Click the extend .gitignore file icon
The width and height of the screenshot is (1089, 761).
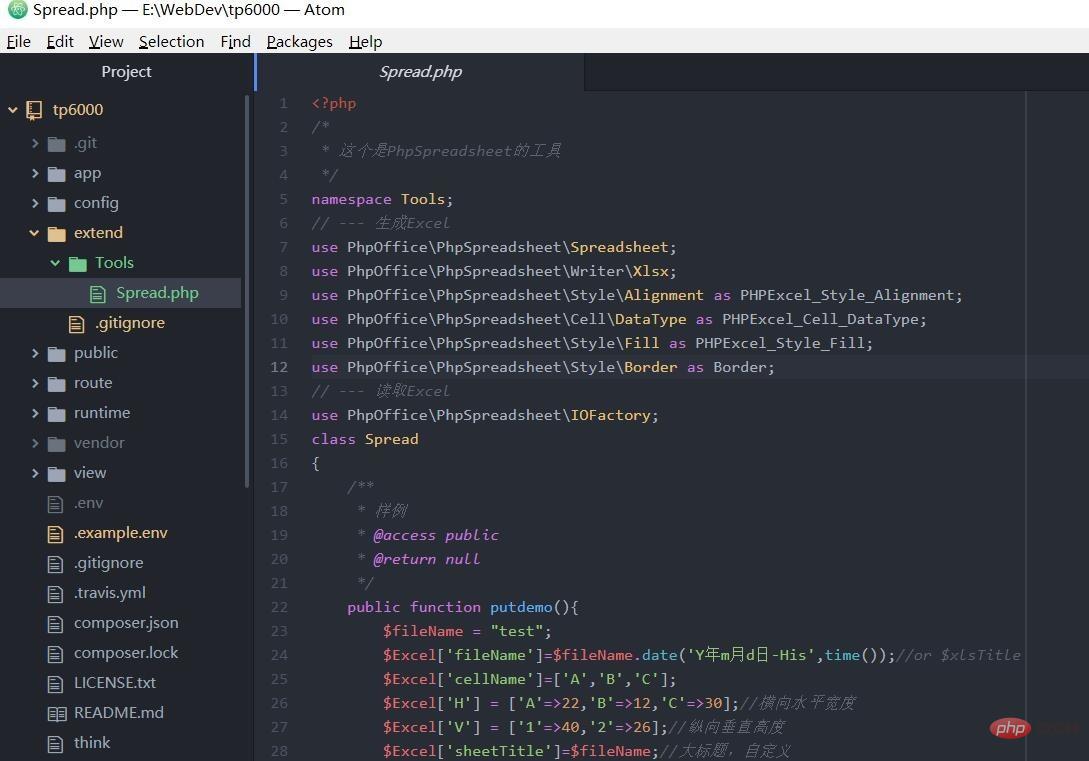[x=76, y=324]
